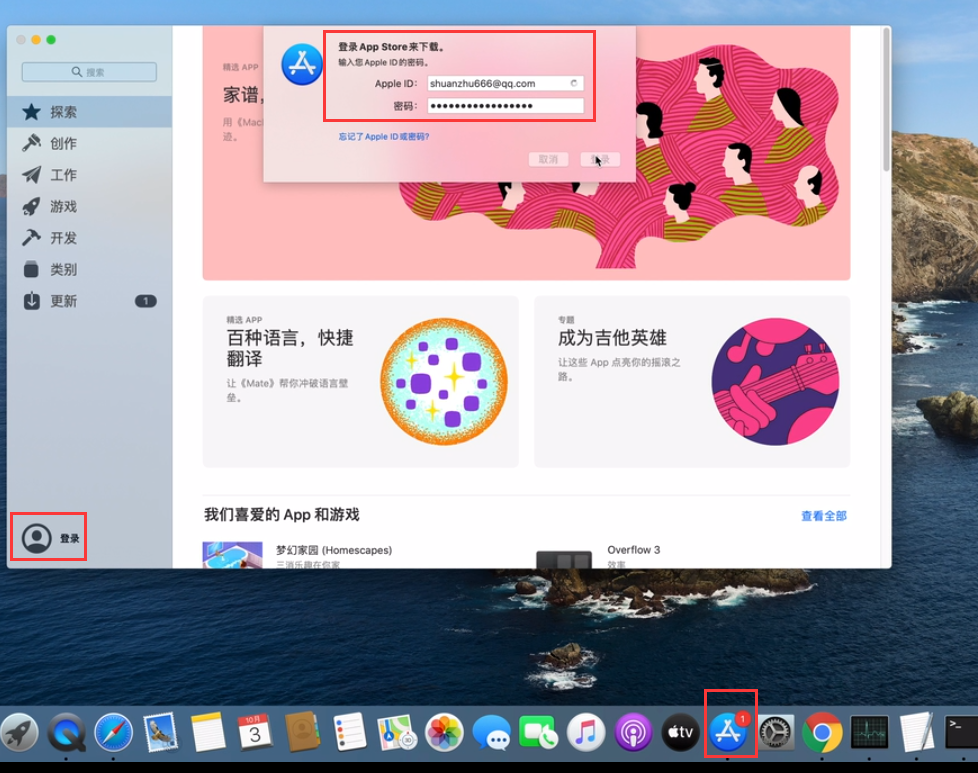This screenshot has width=978, height=773.
Task: Click the Mate translator circular artwork
Action: click(444, 382)
